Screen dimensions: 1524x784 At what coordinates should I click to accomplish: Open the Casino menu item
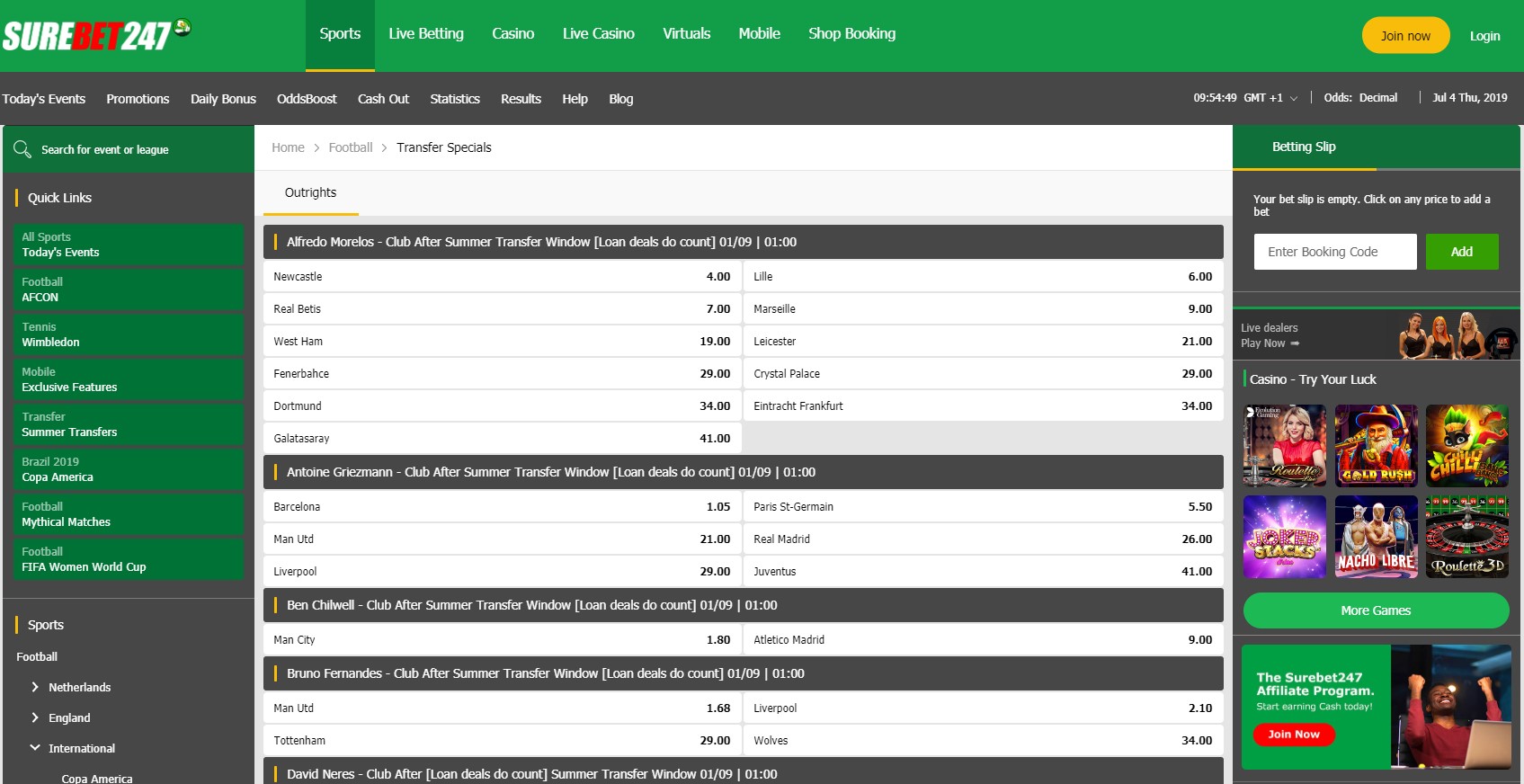(x=512, y=34)
